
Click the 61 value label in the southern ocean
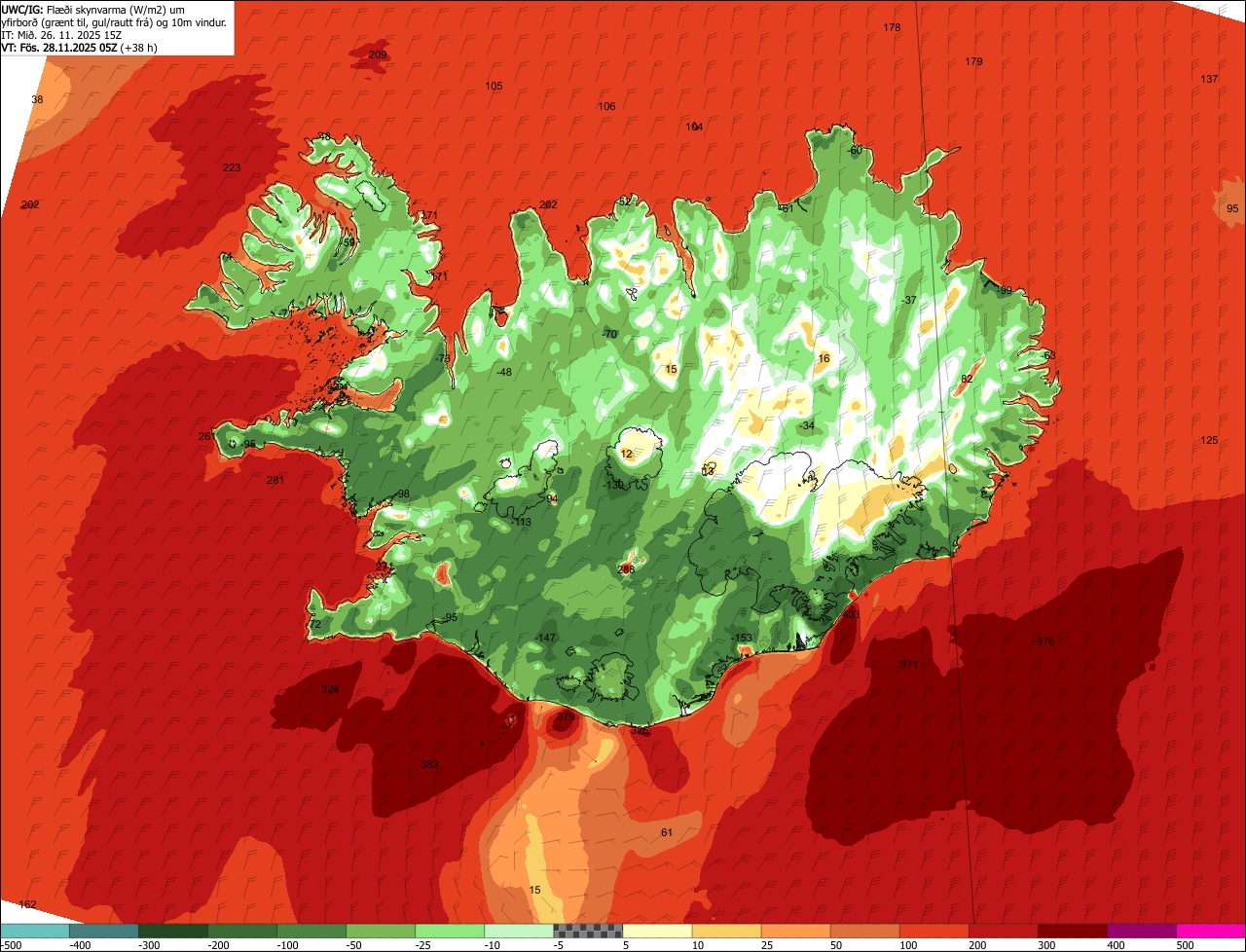pos(667,832)
